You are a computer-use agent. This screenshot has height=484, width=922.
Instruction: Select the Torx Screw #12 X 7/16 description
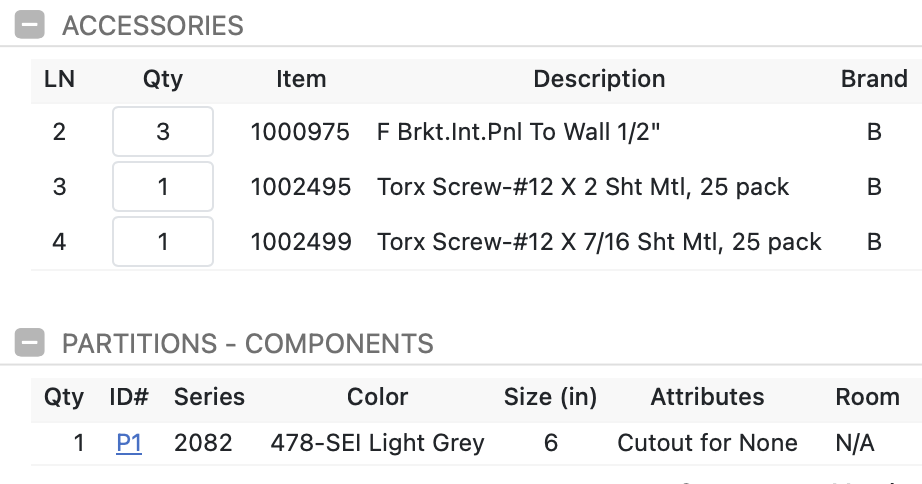tap(599, 241)
